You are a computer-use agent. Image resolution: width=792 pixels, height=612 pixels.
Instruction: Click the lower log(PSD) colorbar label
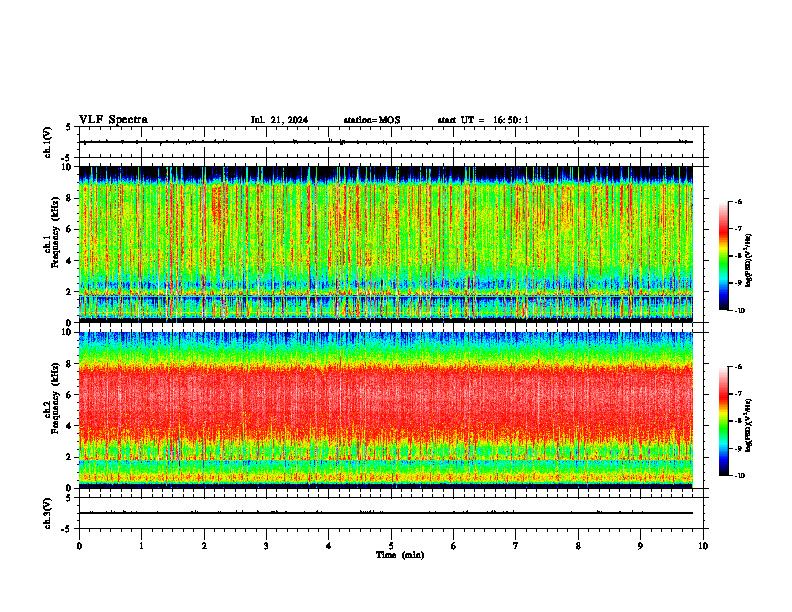(x=748, y=425)
